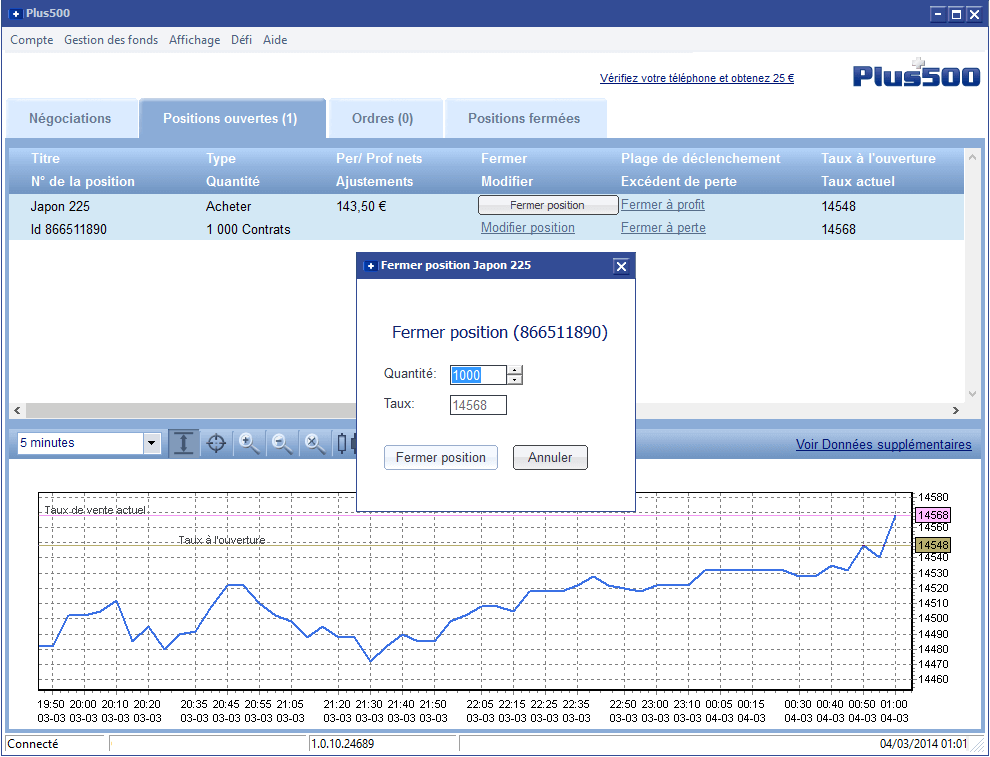Click the up arrow of the positions table scrollbar
The image size is (990, 757).
[972, 157]
